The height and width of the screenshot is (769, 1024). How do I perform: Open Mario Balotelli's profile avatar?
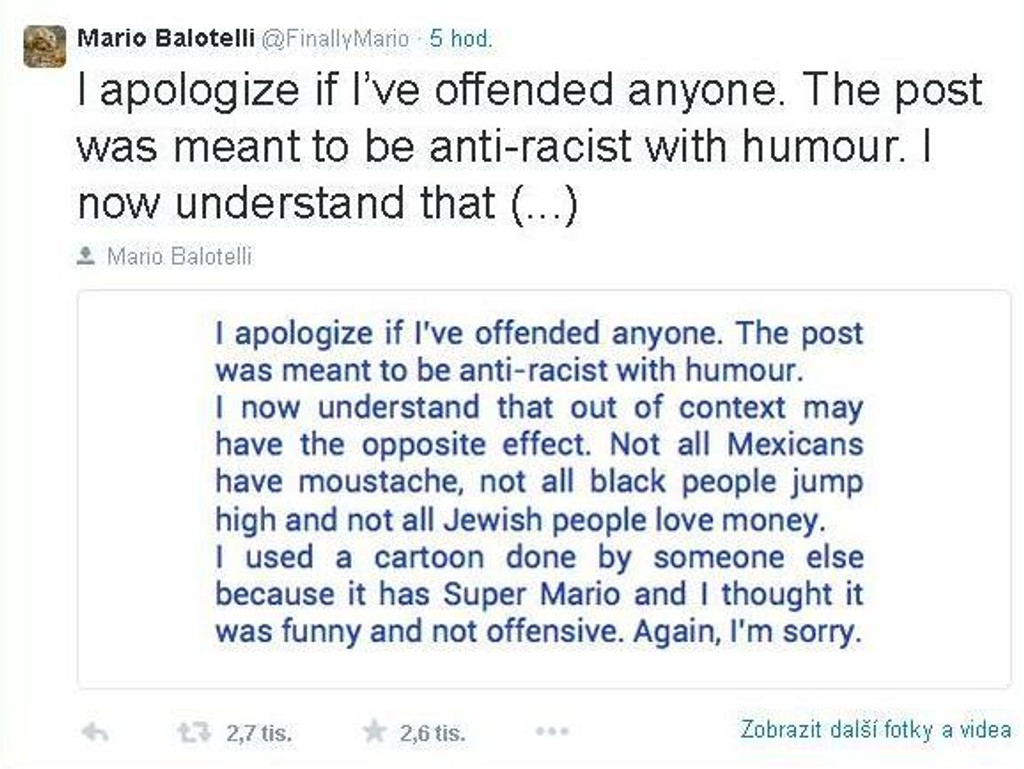pos(45,46)
